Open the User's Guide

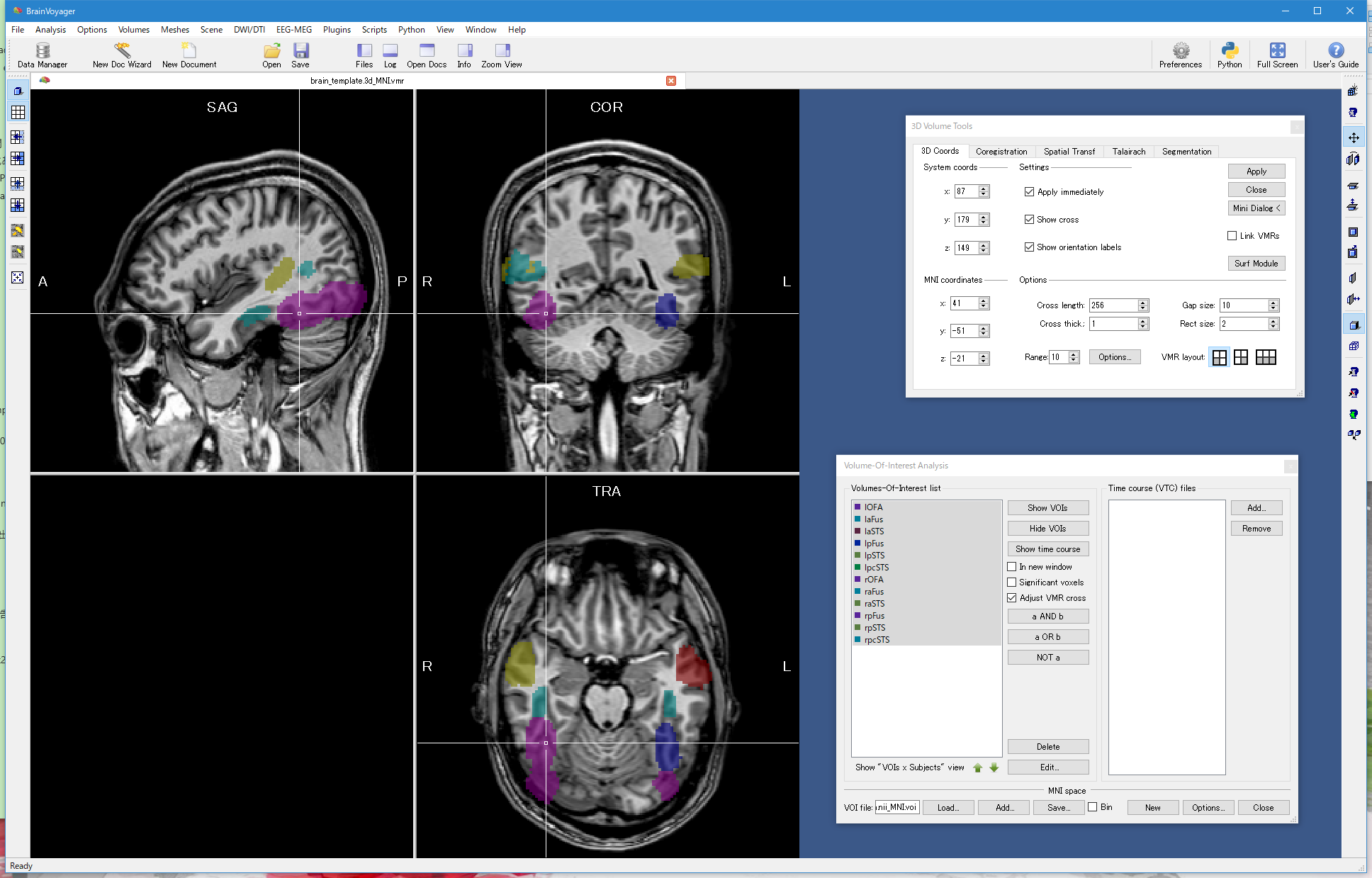(1336, 55)
